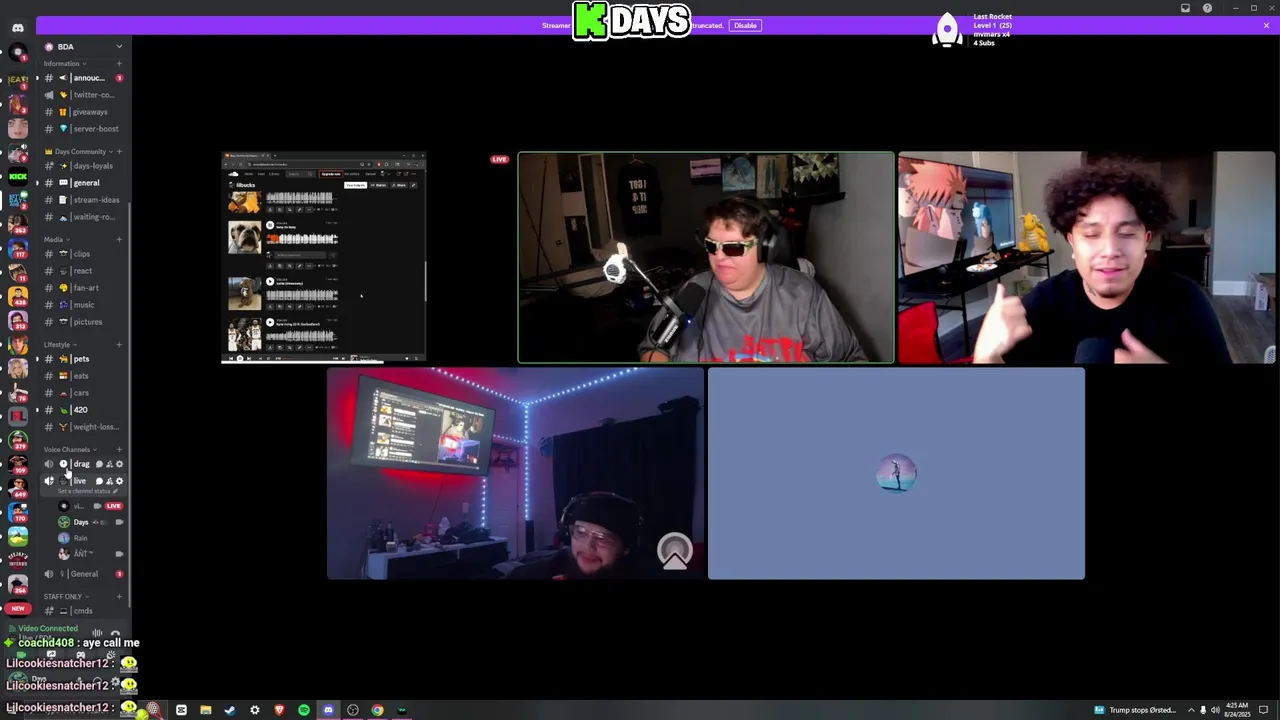This screenshot has height=720, width=1280.
Task: Open the cmds channel
Action: pyautogui.click(x=84, y=611)
